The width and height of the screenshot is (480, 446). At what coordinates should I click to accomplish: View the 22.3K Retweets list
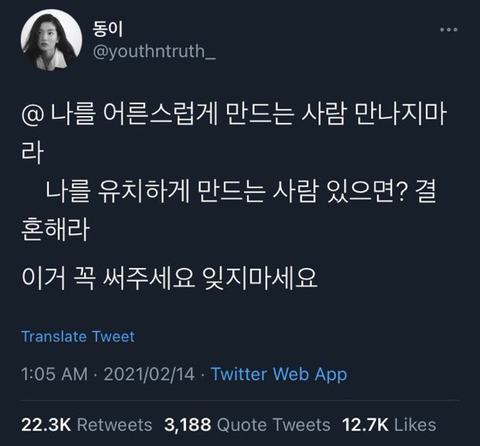(87, 425)
